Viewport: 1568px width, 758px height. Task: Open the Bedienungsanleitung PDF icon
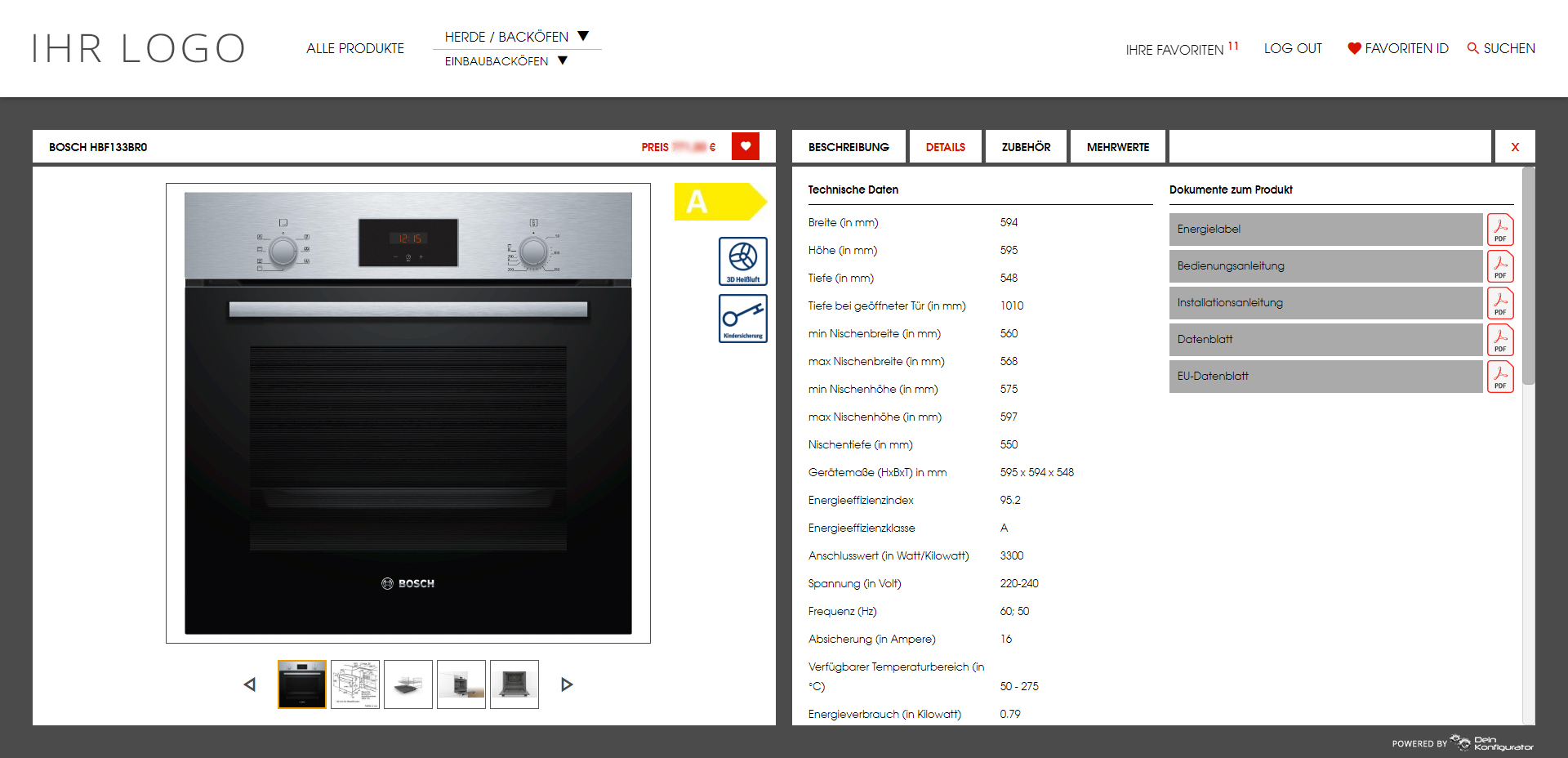point(1499,266)
